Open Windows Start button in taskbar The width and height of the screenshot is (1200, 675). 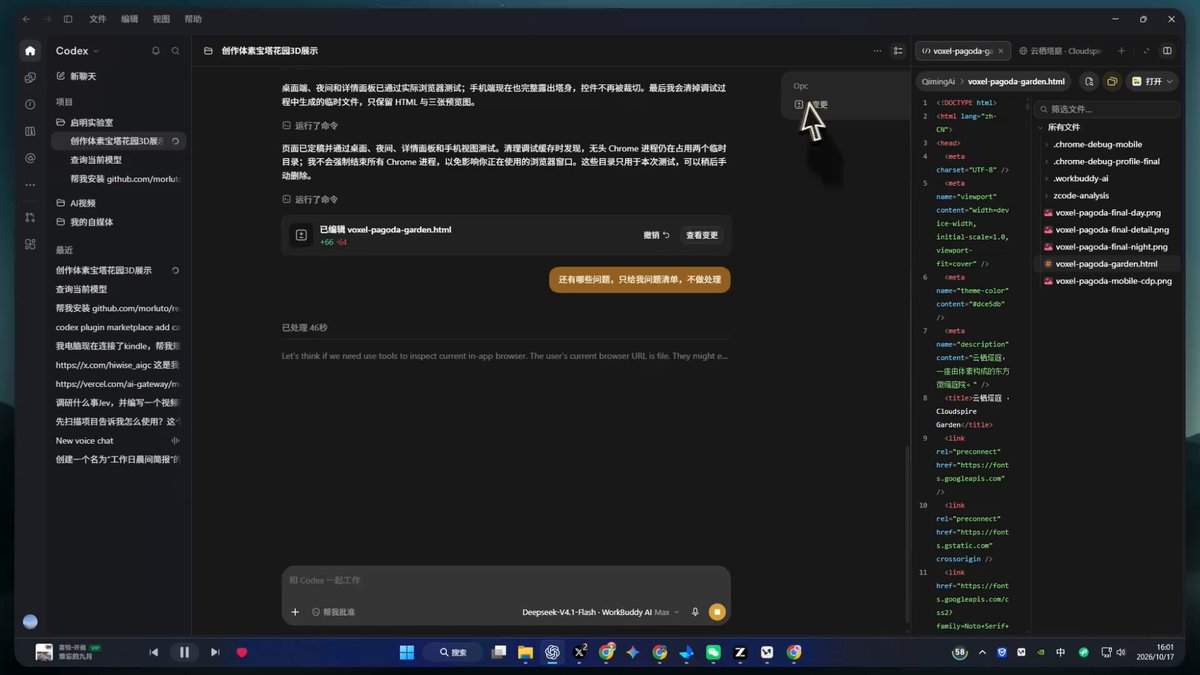tap(407, 652)
